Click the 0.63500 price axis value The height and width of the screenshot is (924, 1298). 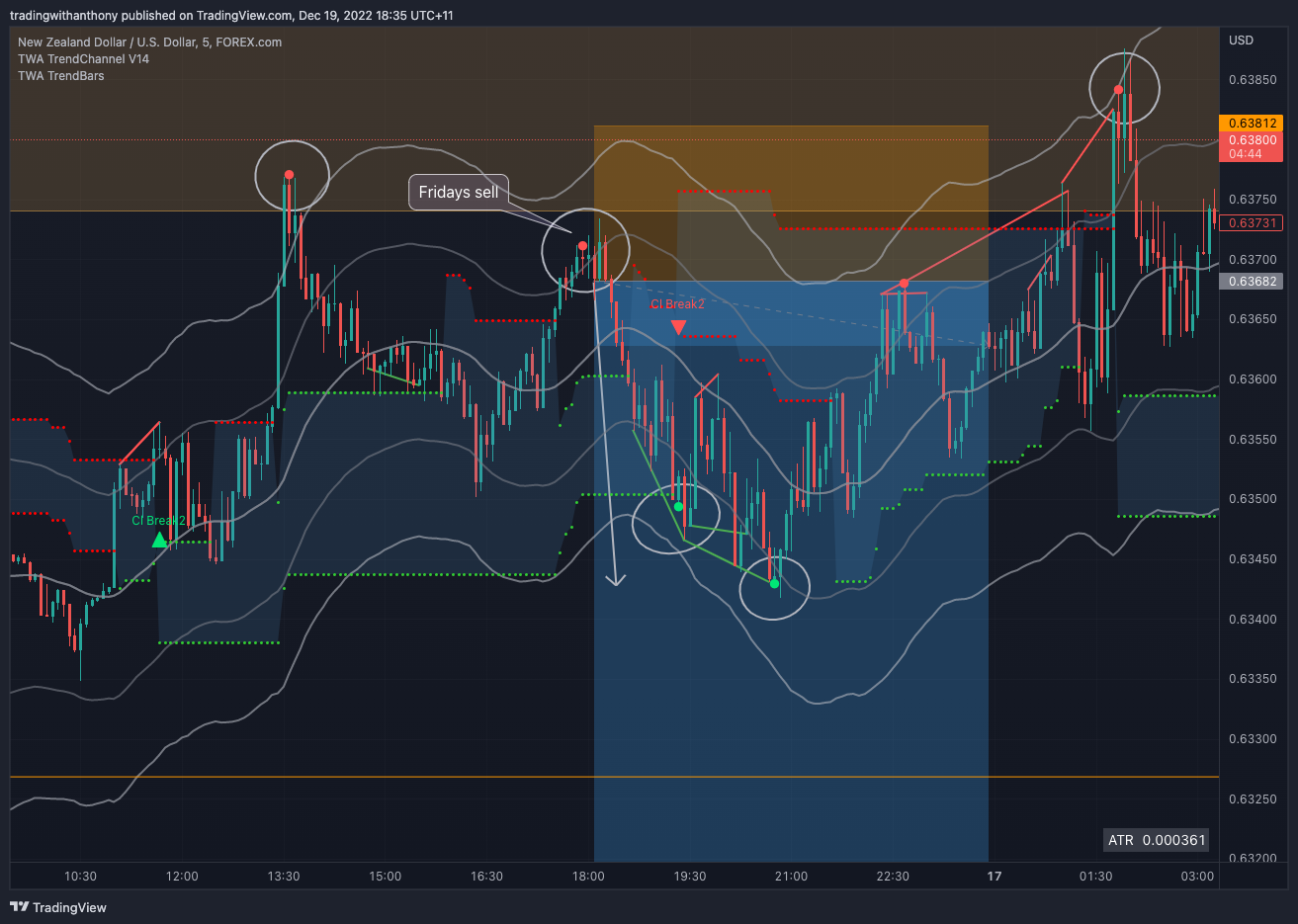(x=1253, y=499)
